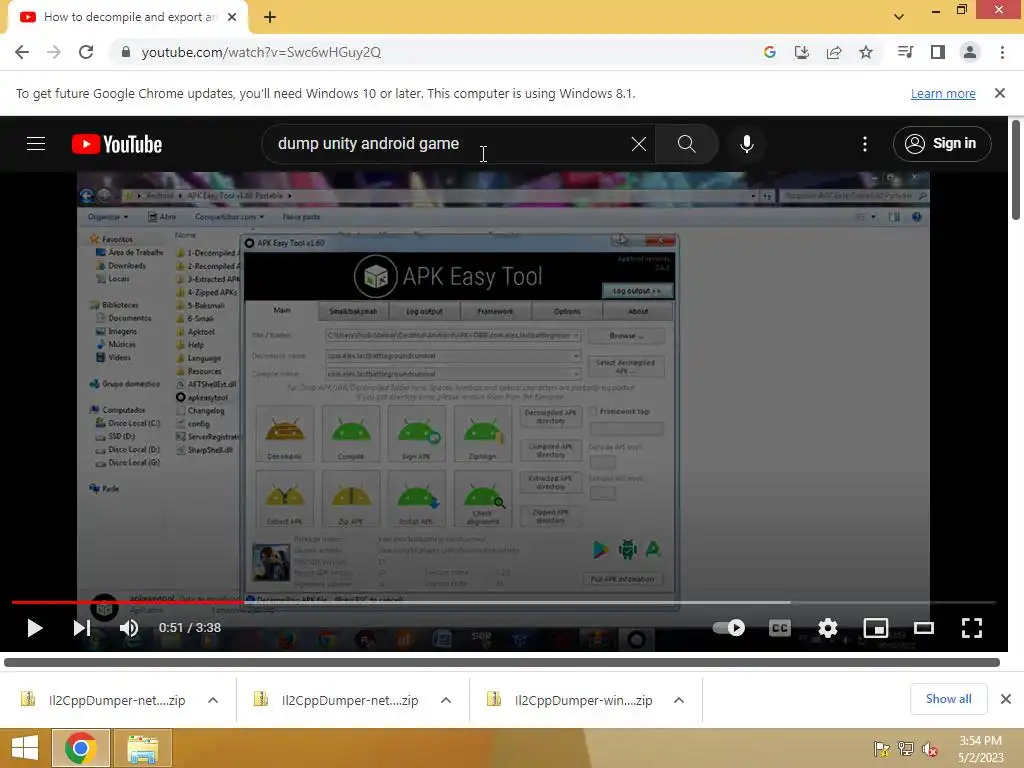This screenshot has width=1024, height=768.
Task: Open YouTube hamburger guide menu
Action: [x=36, y=144]
